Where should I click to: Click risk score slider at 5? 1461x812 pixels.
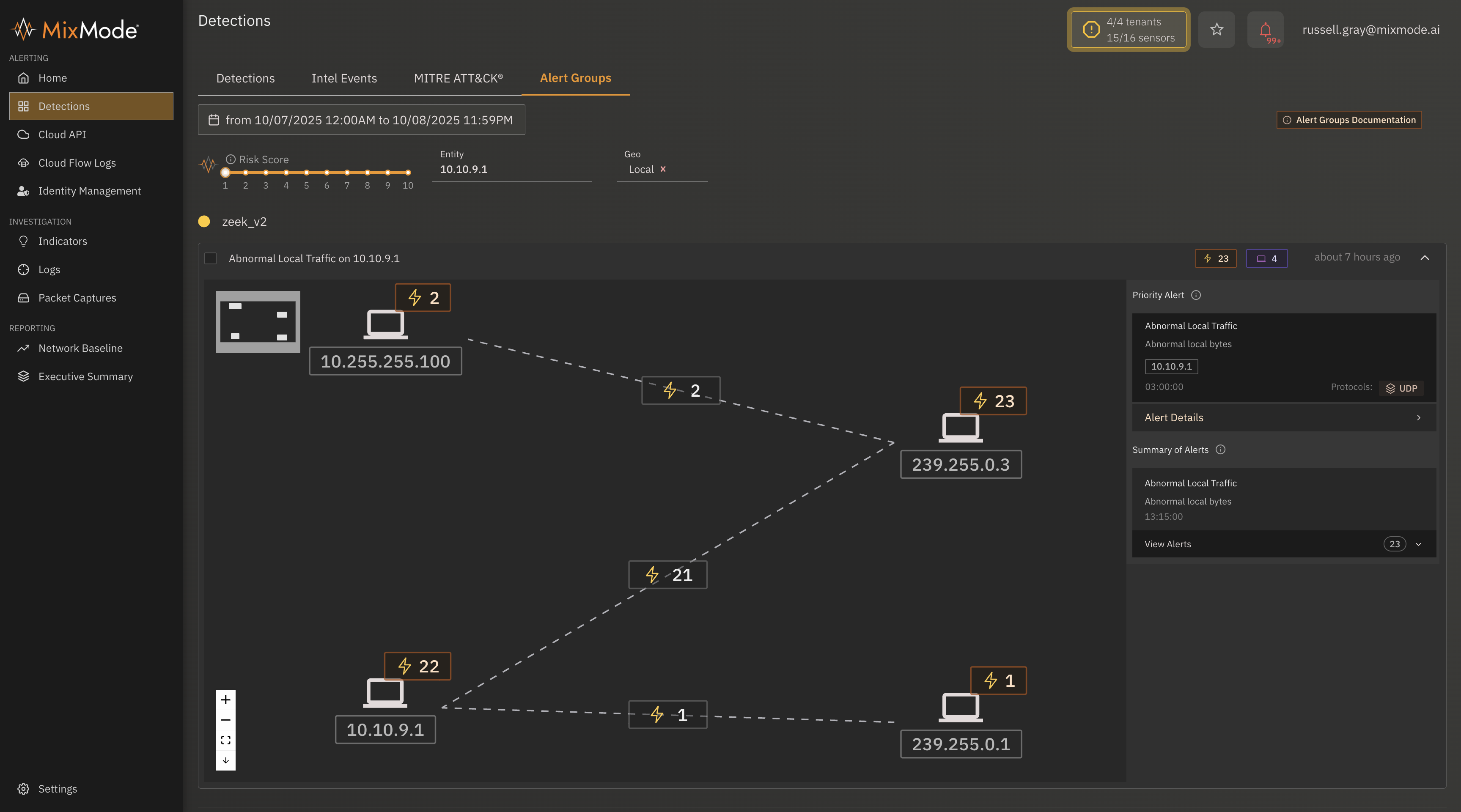coord(306,173)
